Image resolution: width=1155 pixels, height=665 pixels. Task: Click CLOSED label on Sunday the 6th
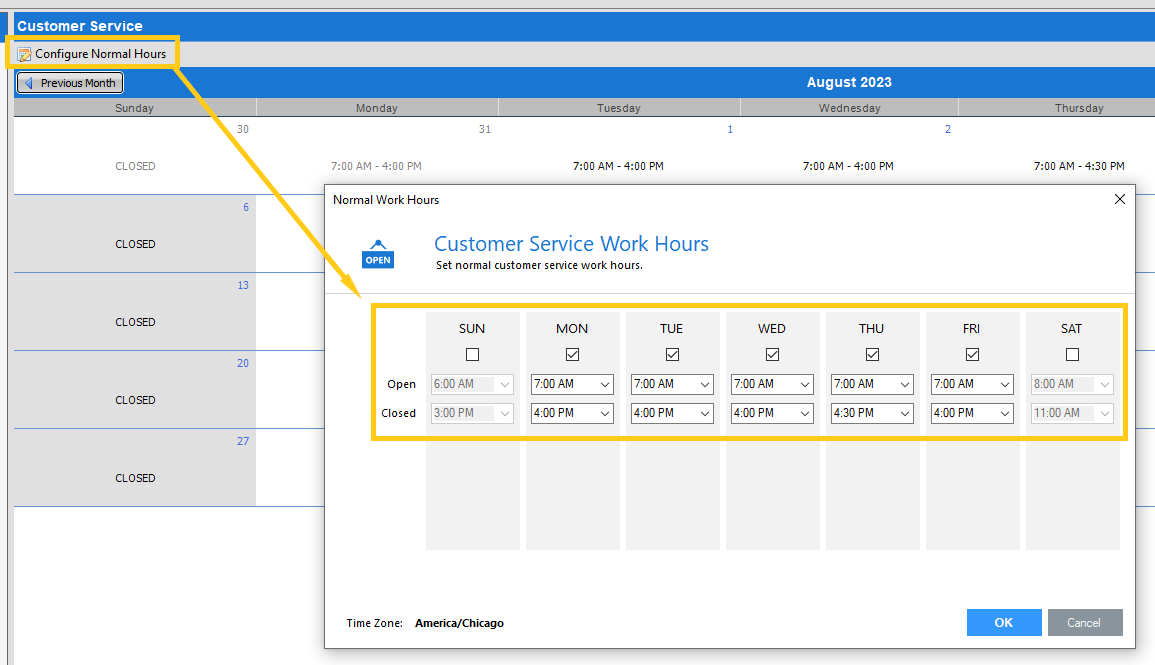(136, 244)
